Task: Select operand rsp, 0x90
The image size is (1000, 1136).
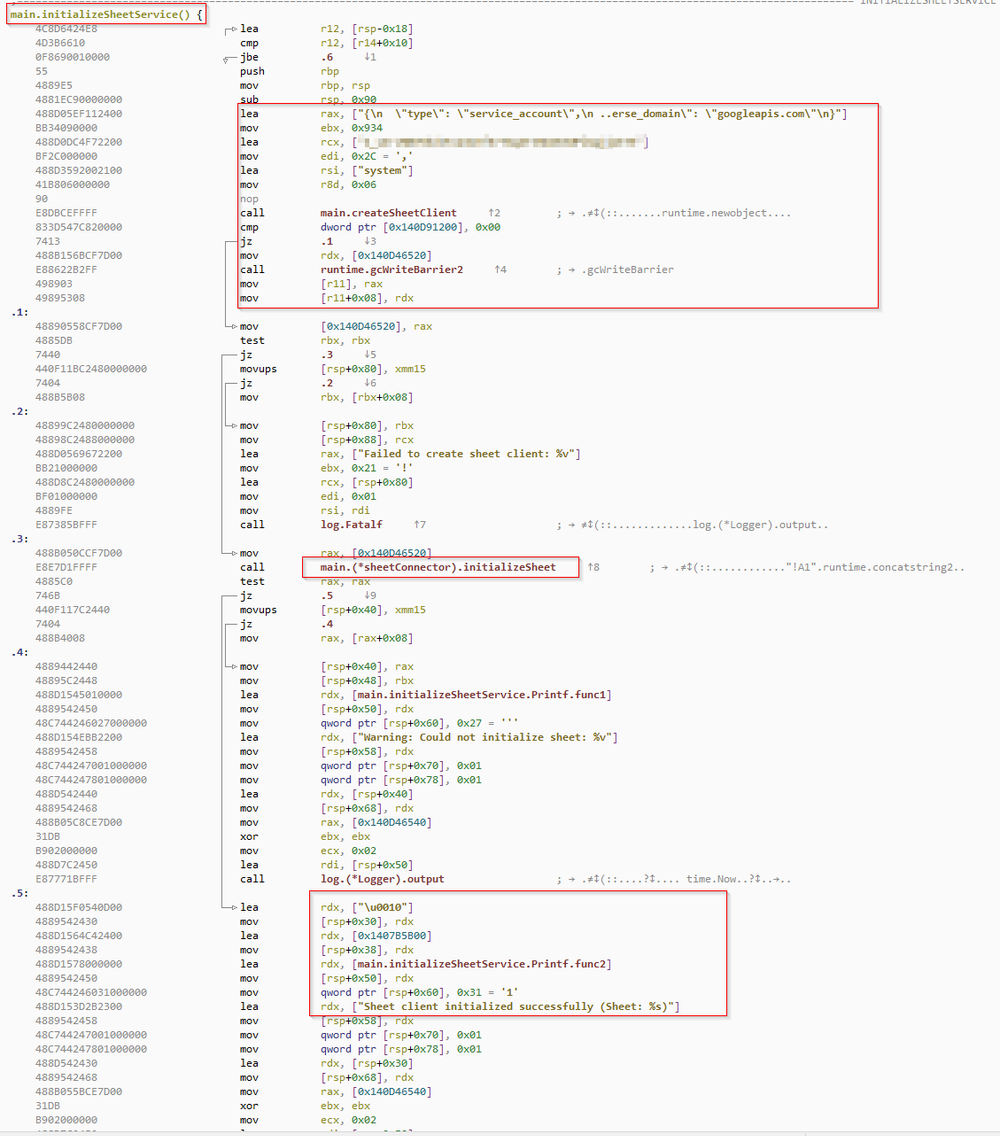Action: (349, 100)
